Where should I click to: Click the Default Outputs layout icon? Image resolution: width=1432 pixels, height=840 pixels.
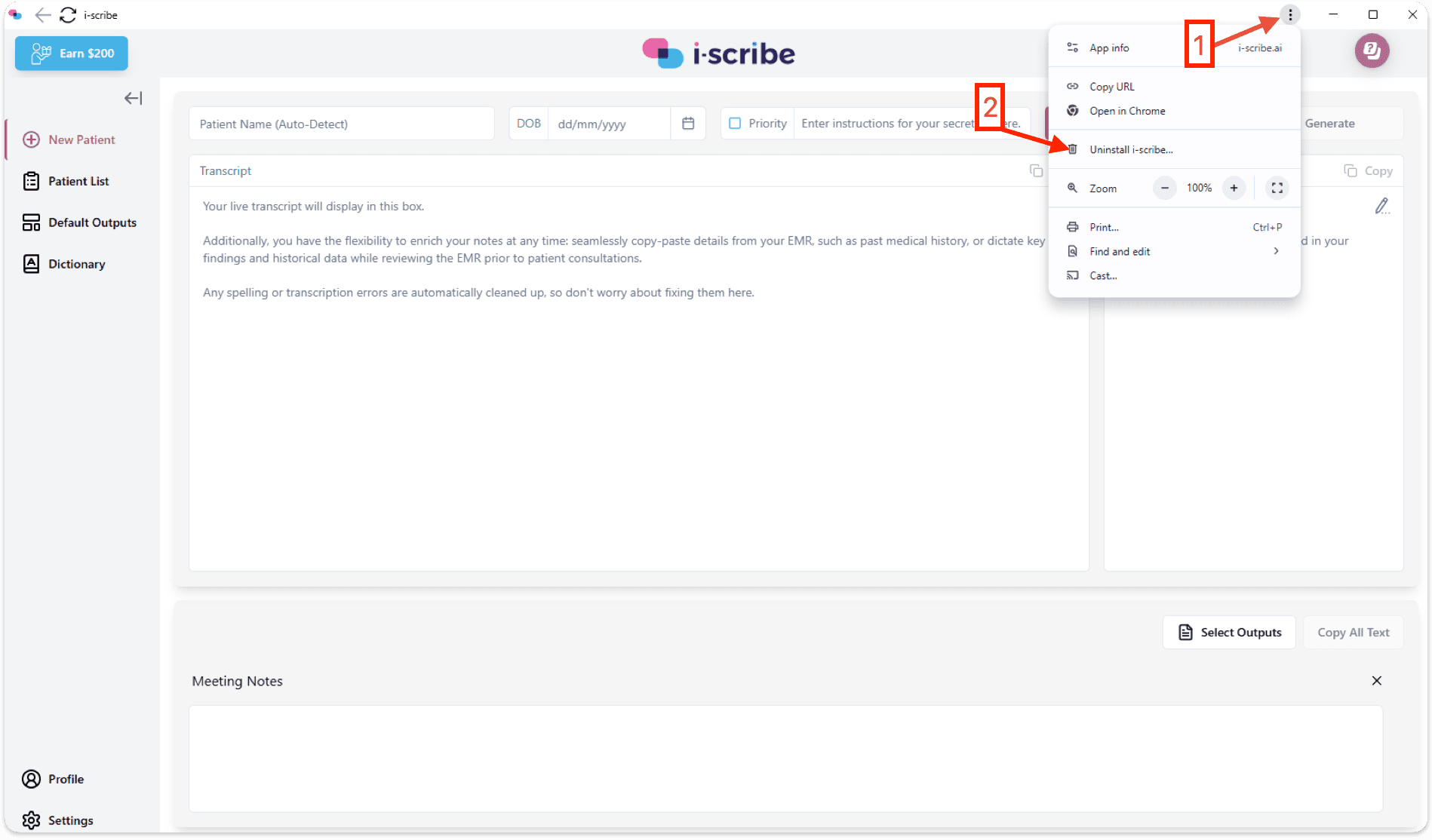31,222
